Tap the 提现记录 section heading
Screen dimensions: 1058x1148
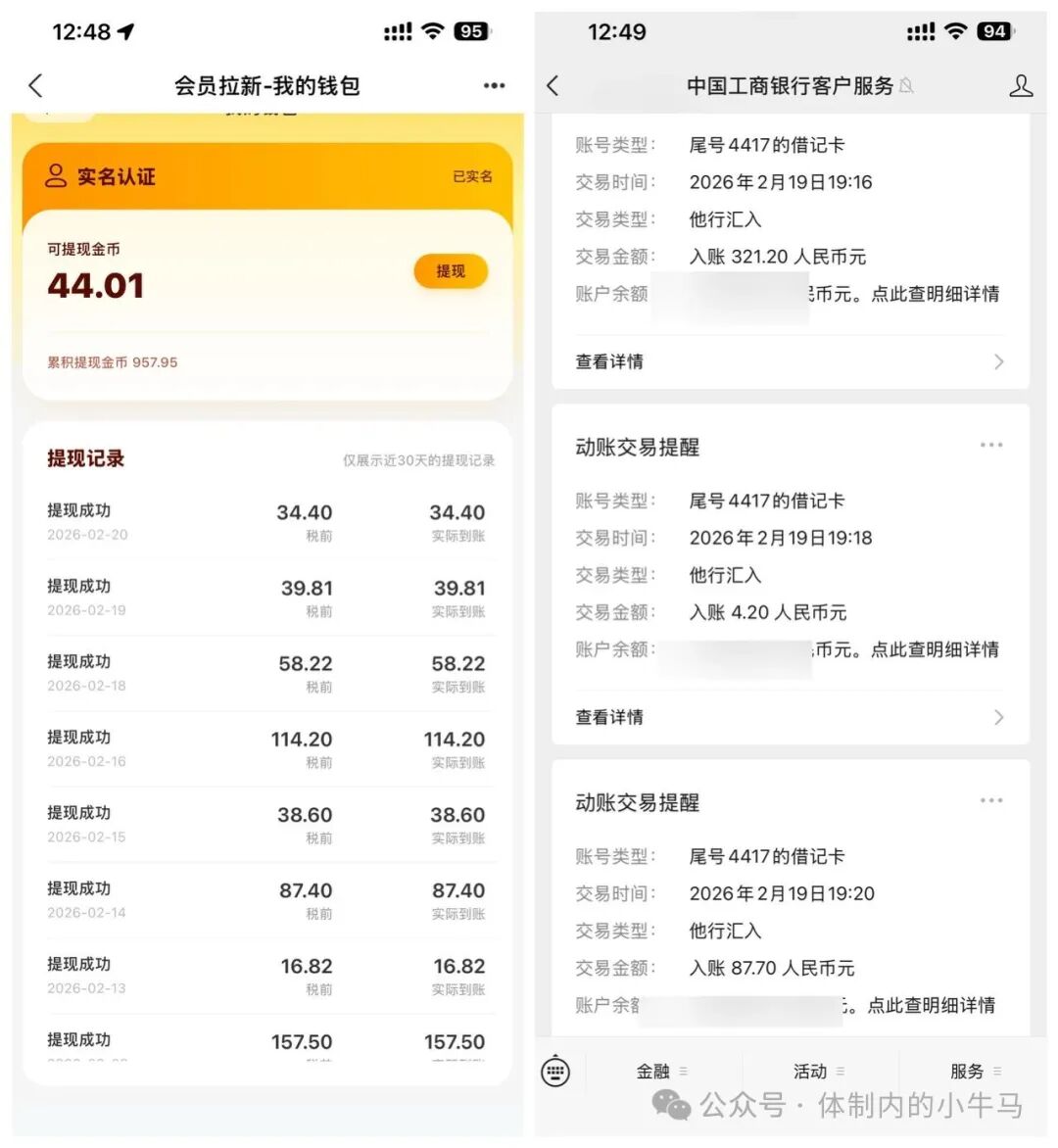85,458
